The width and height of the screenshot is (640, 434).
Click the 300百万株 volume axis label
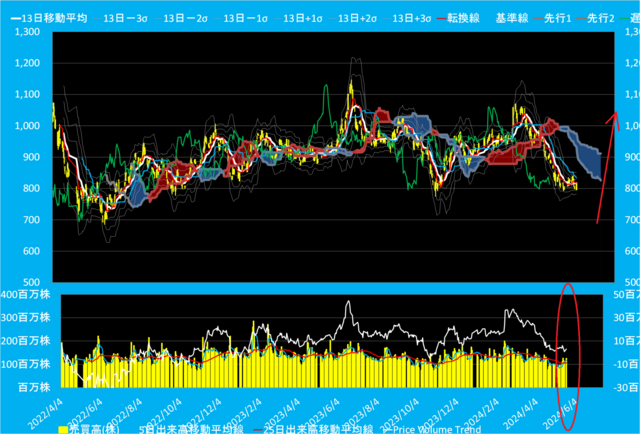click(x=27, y=317)
